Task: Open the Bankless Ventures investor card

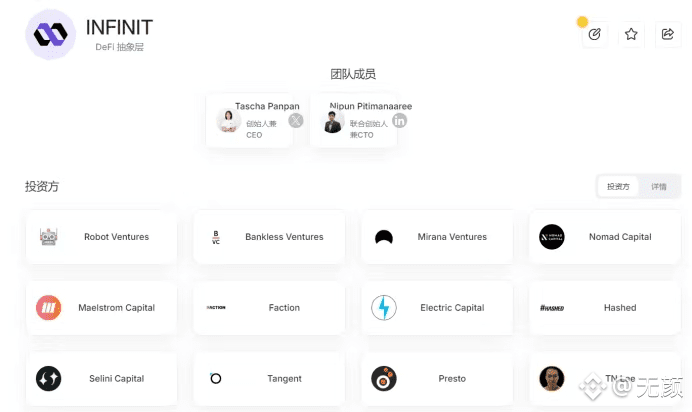Action: point(269,237)
